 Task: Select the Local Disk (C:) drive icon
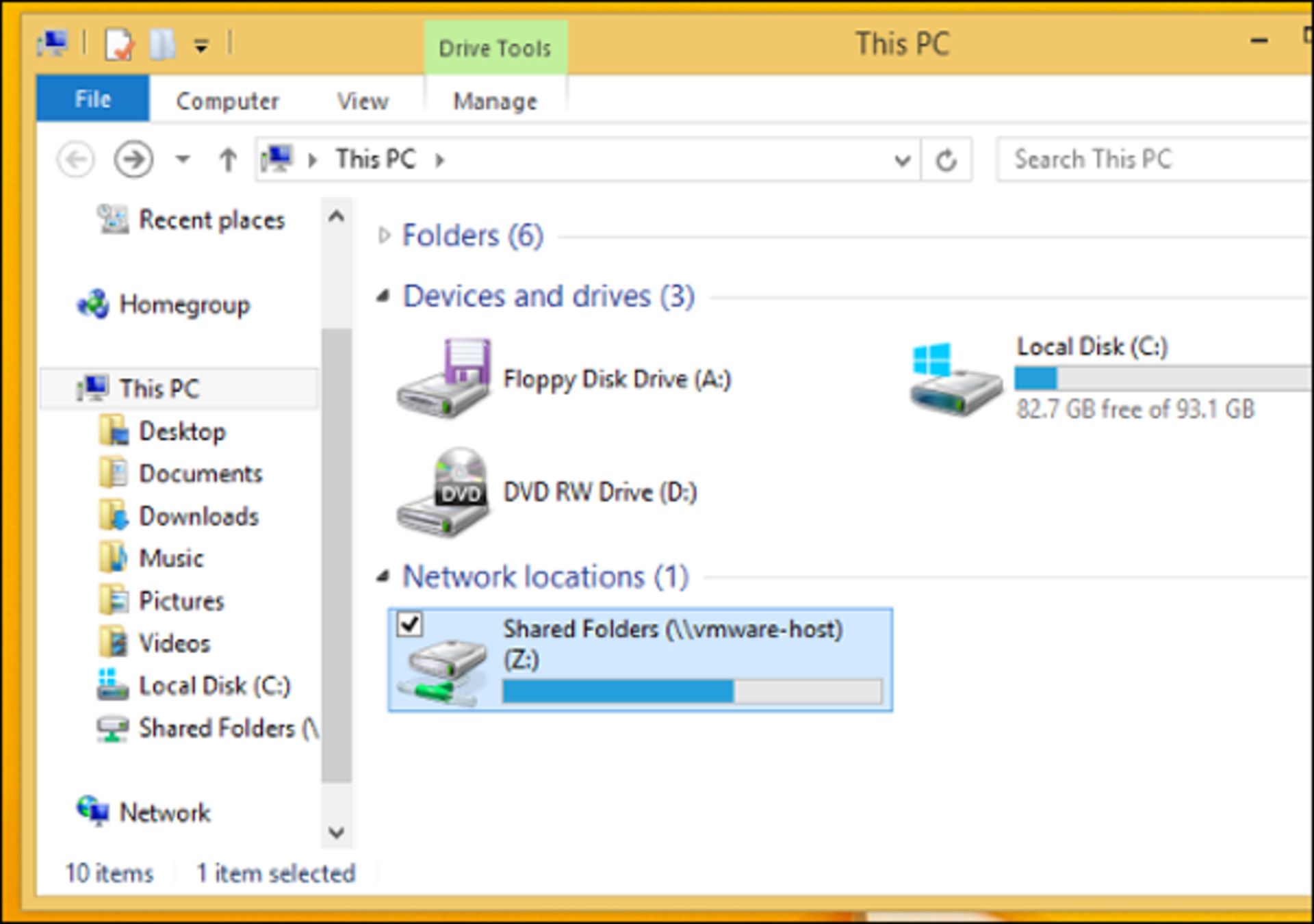tap(956, 378)
